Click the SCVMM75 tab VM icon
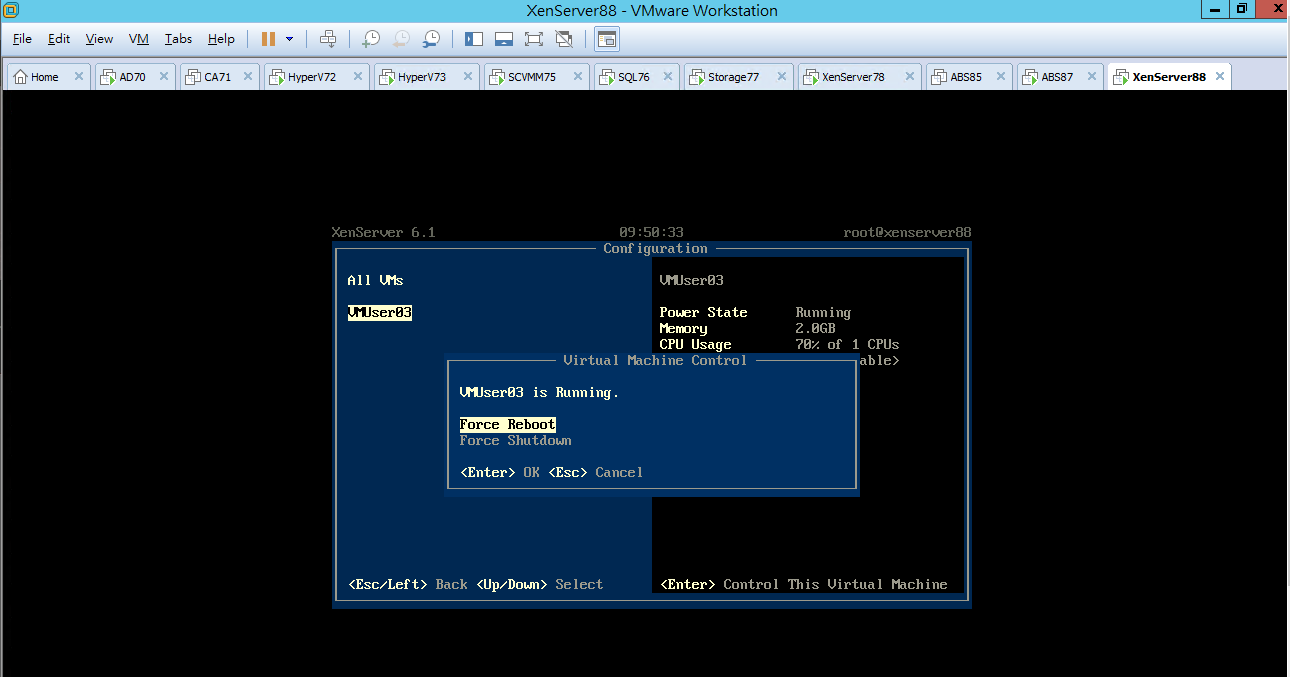Image resolution: width=1290 pixels, height=677 pixels. pyautogui.click(x=497, y=77)
